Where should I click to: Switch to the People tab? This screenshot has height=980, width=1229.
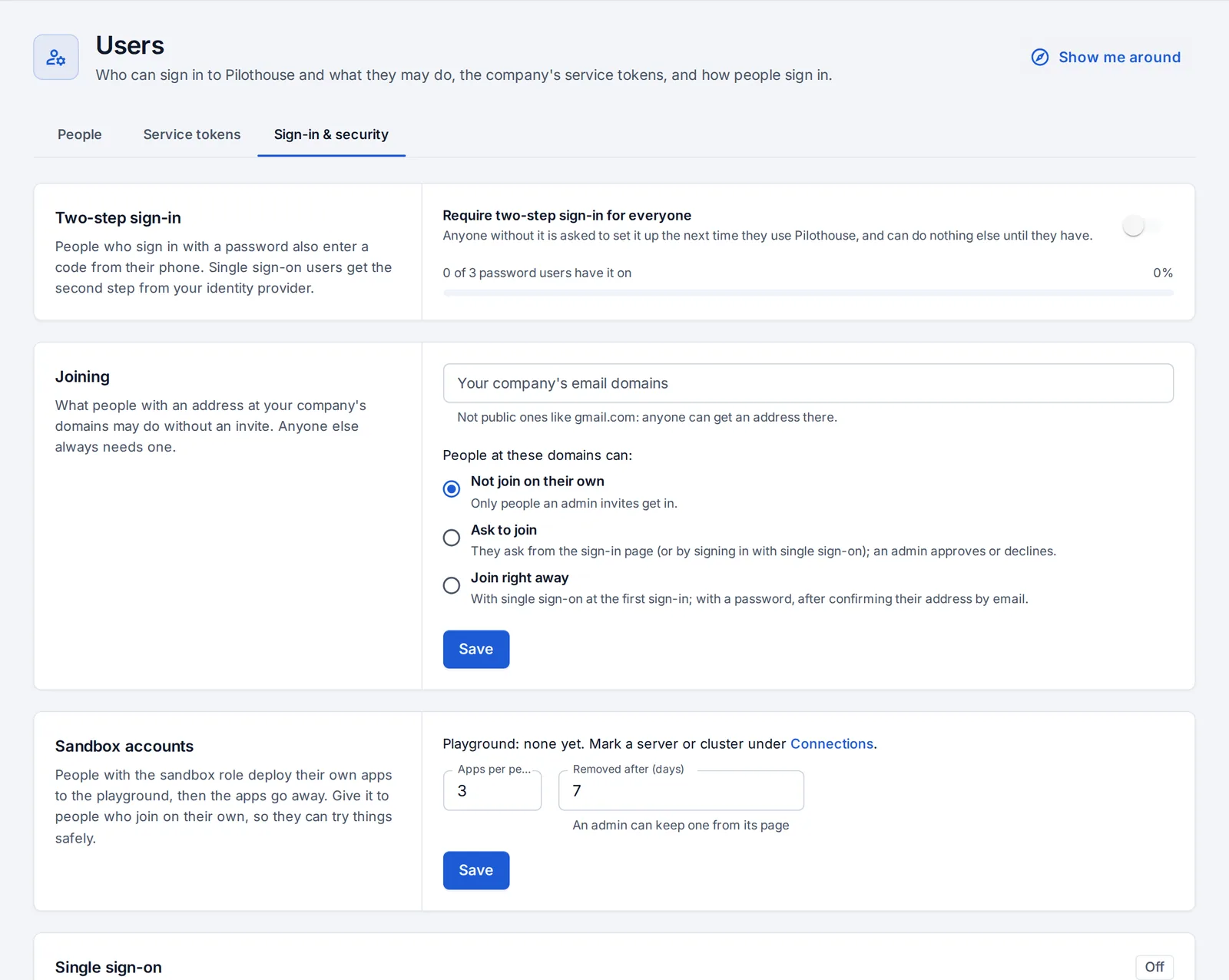[80, 134]
